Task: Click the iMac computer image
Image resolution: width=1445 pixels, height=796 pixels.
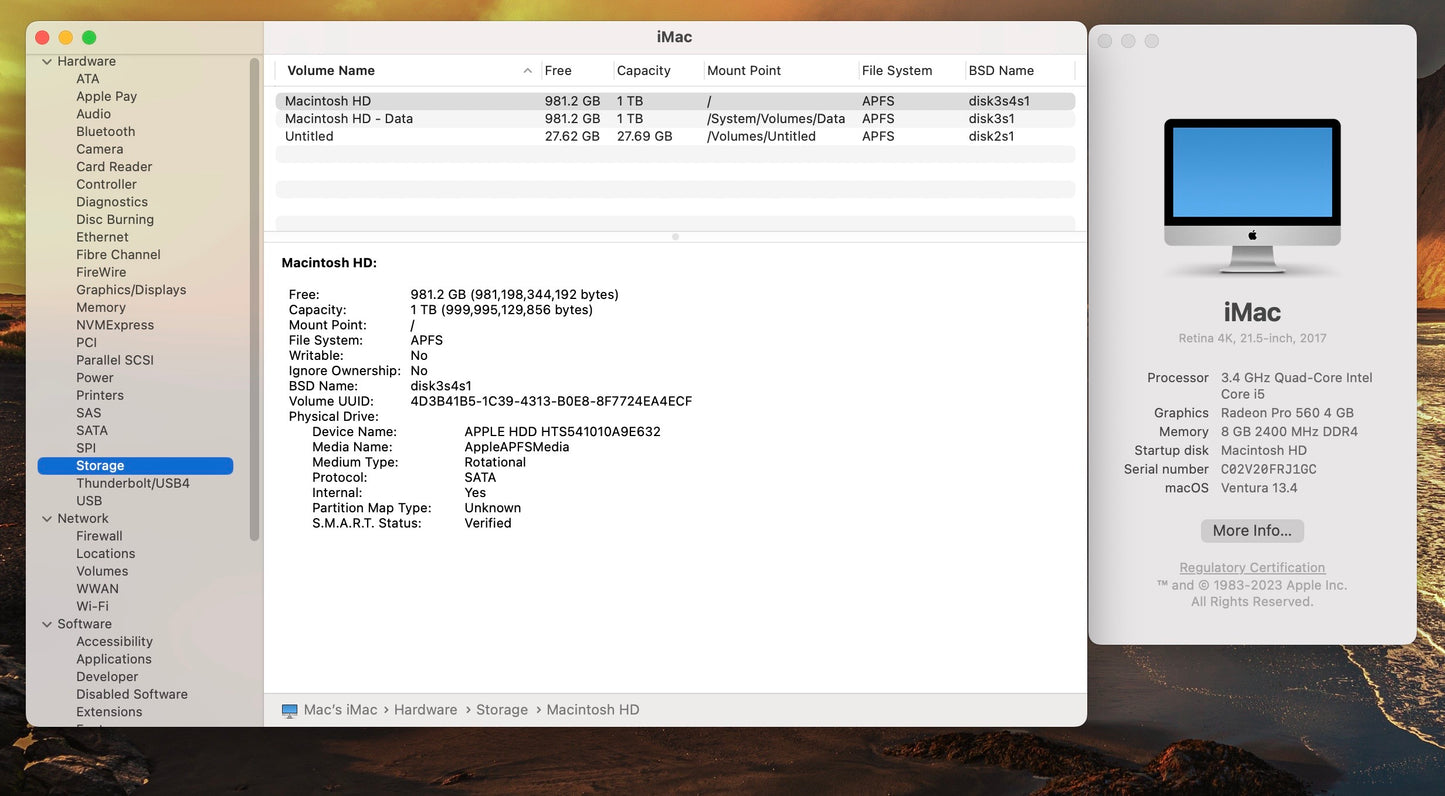Action: pos(1251,195)
